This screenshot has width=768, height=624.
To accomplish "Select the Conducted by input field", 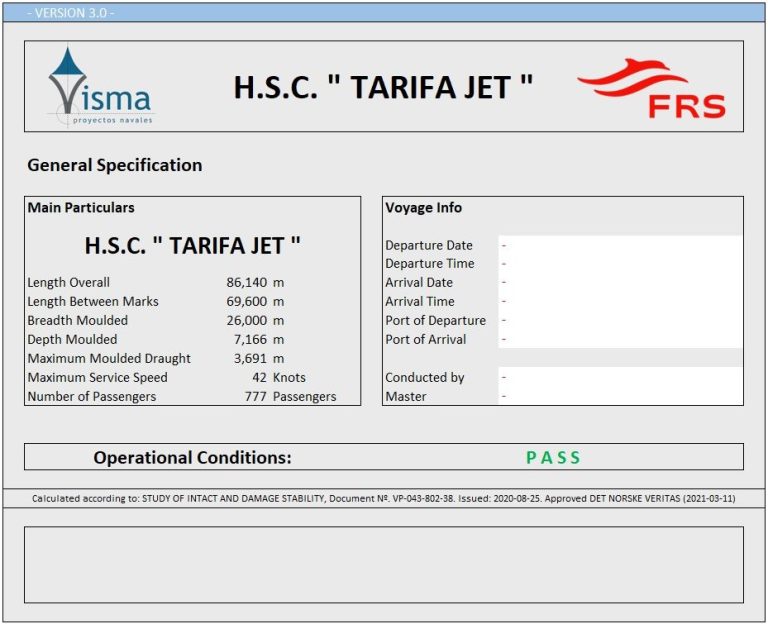I will [620, 377].
